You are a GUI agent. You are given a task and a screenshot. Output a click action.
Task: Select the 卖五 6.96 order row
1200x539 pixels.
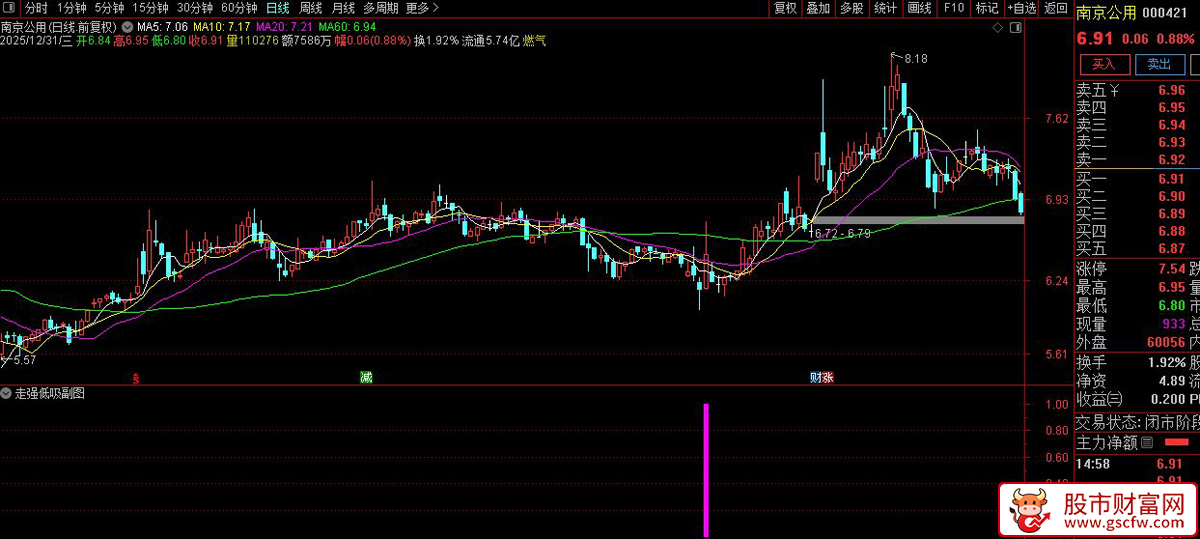point(1137,90)
